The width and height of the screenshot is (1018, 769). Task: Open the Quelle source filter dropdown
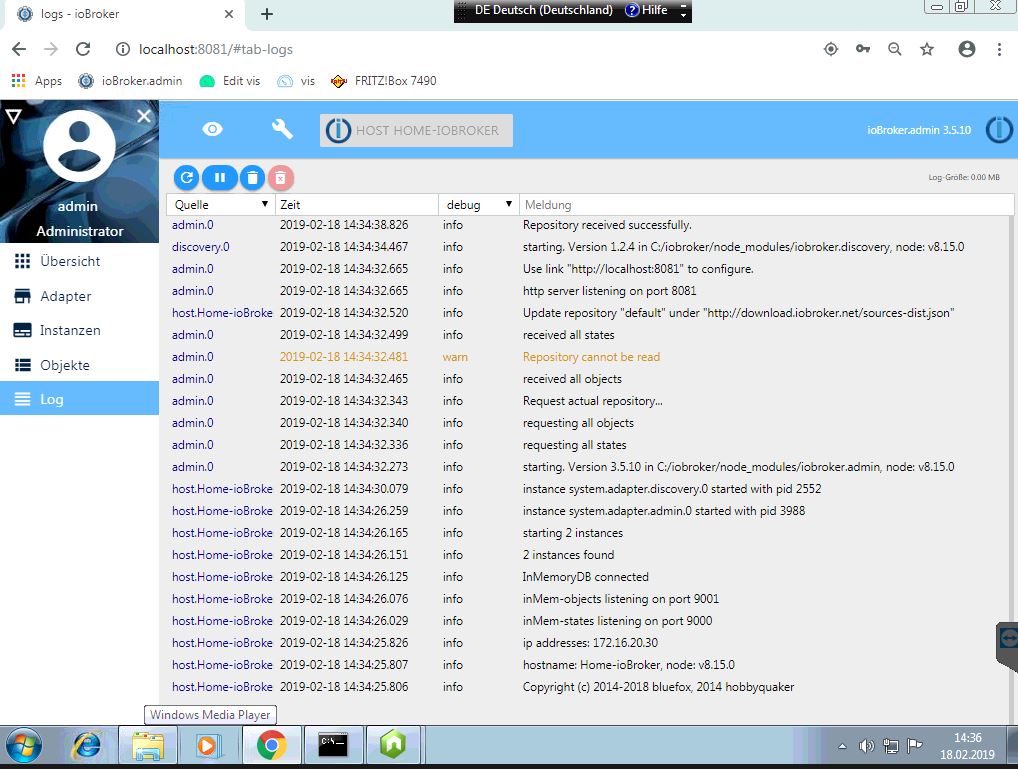coord(221,205)
